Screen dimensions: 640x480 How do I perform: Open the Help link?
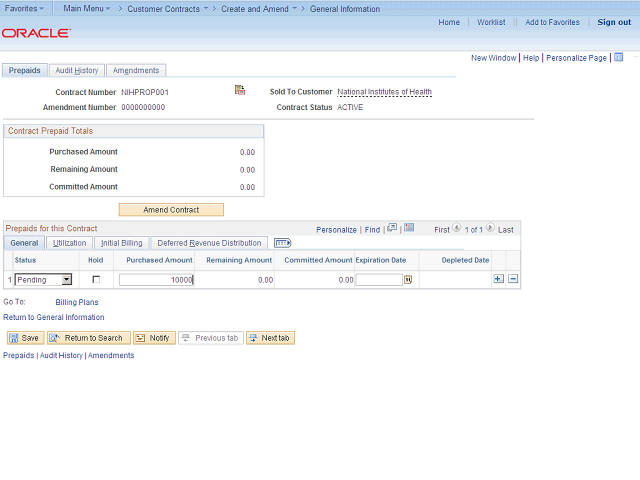tap(531, 58)
